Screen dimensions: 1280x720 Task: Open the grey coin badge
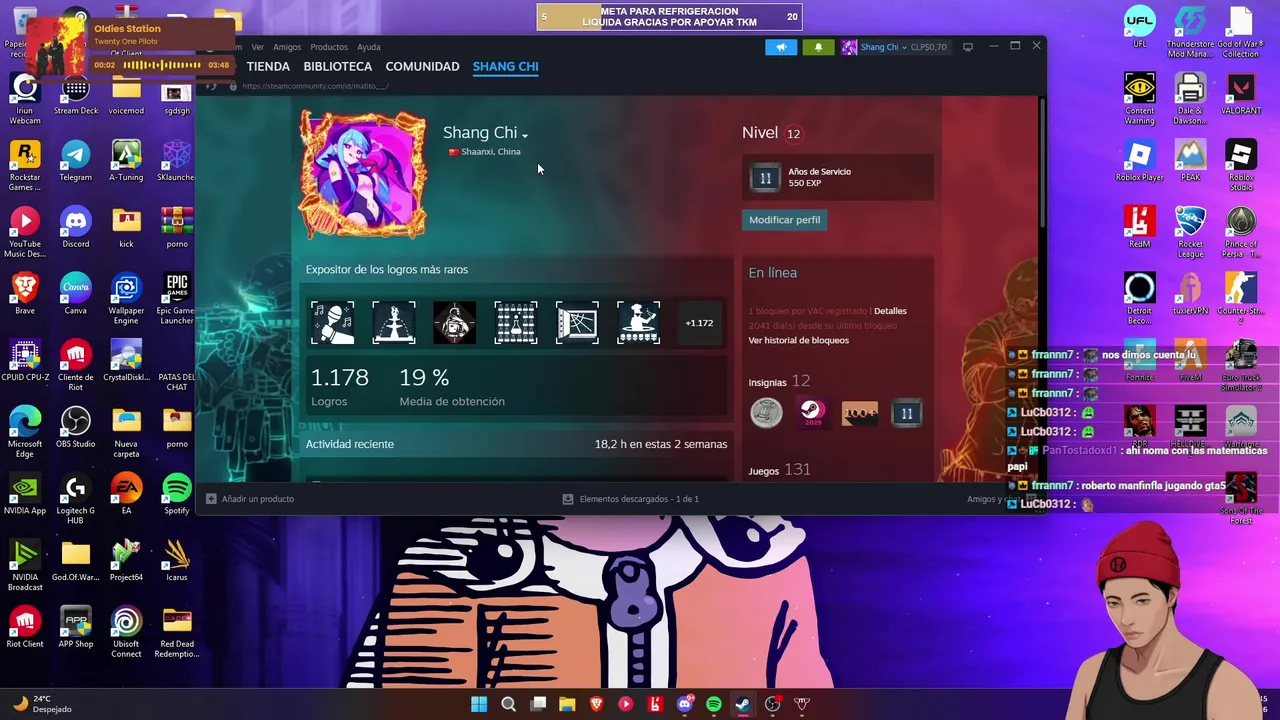[x=766, y=413]
